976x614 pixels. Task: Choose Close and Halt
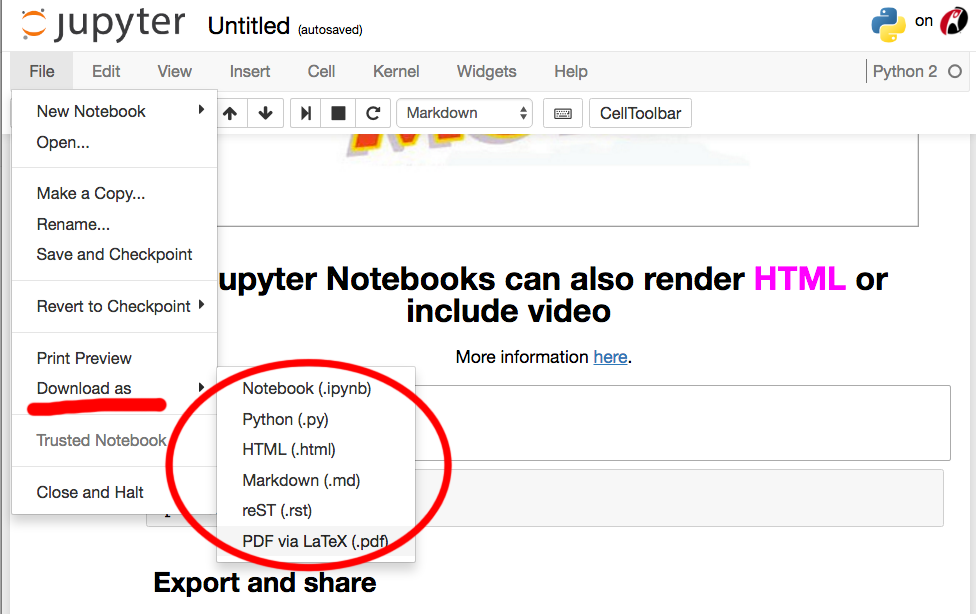115,493
